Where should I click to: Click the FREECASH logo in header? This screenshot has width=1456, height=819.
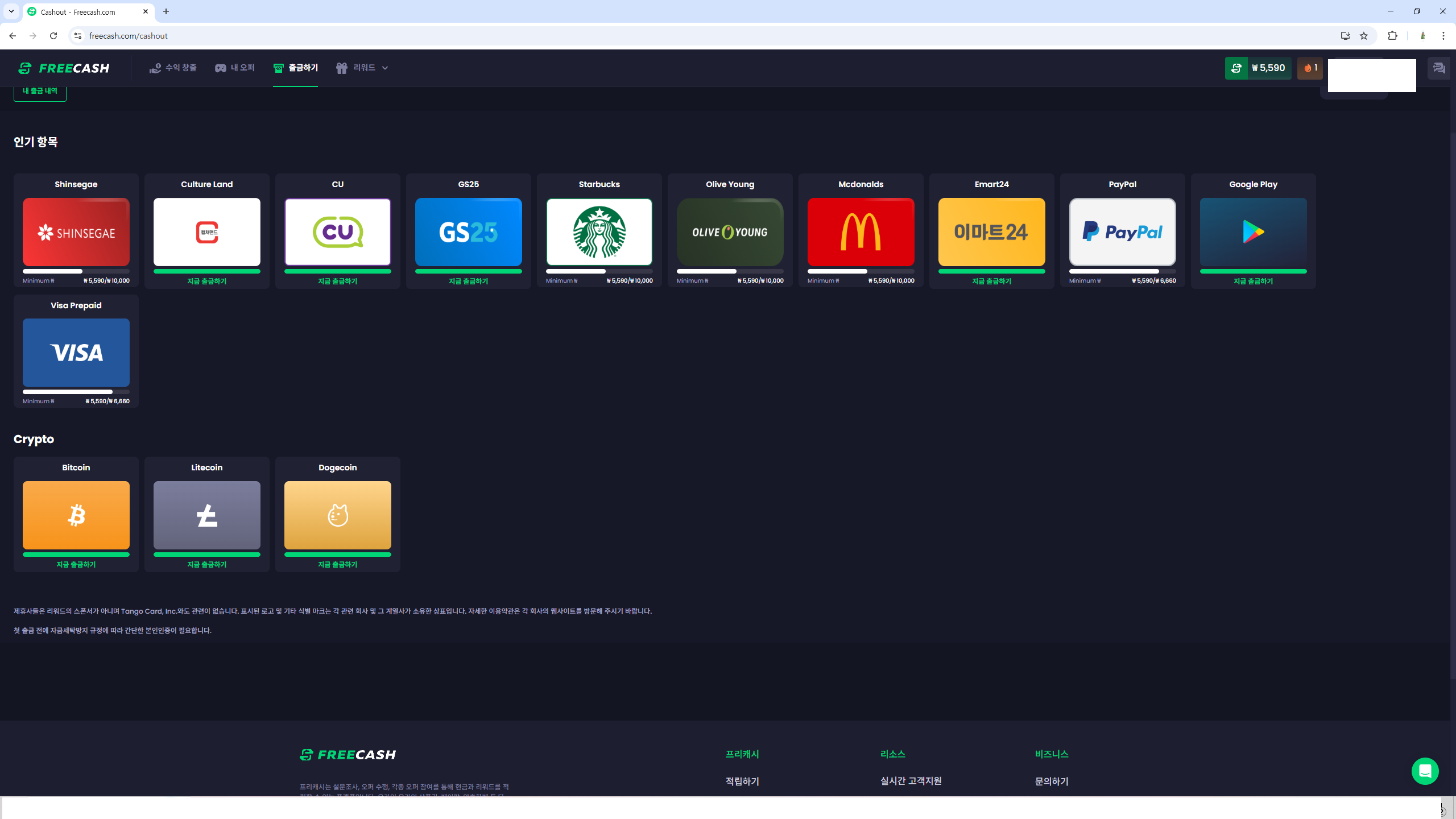coord(64,68)
